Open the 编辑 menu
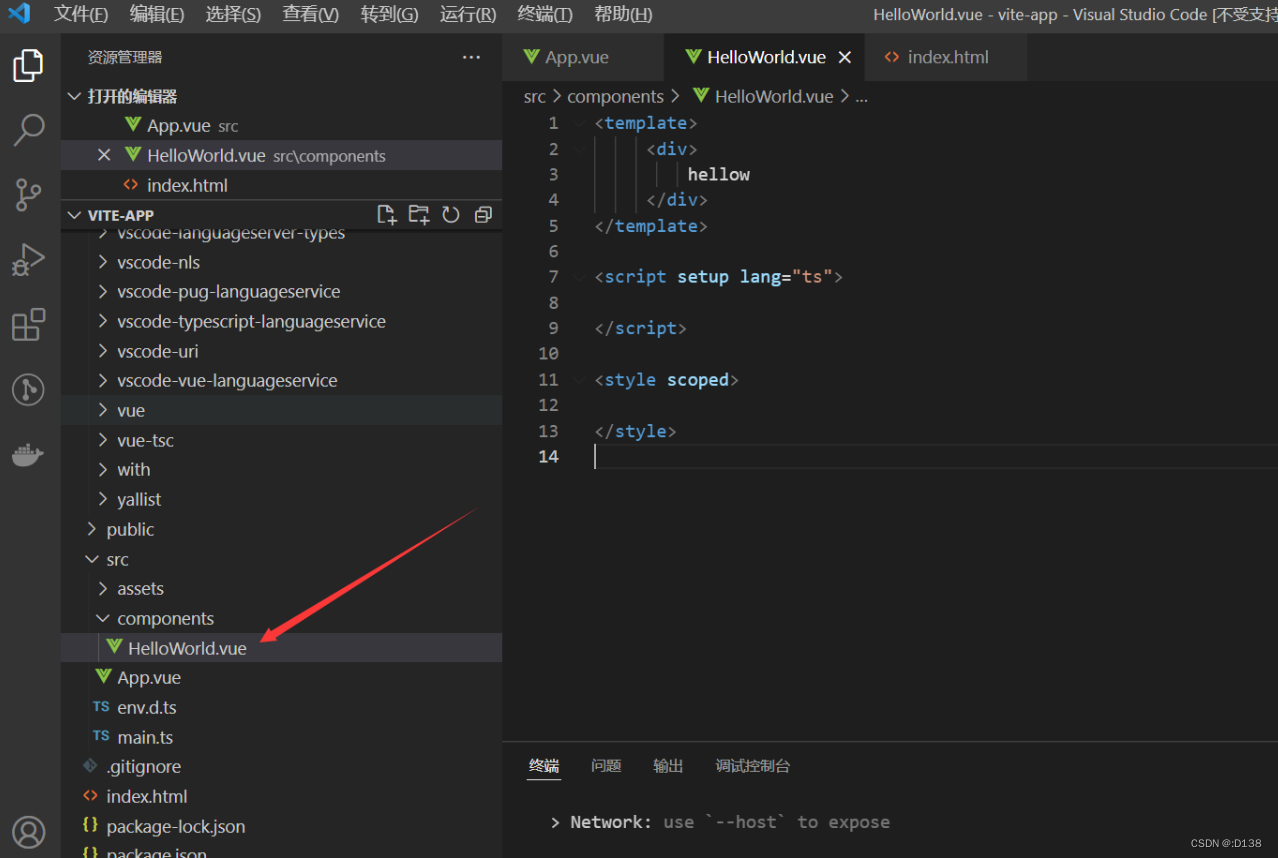1278x858 pixels. tap(157, 14)
